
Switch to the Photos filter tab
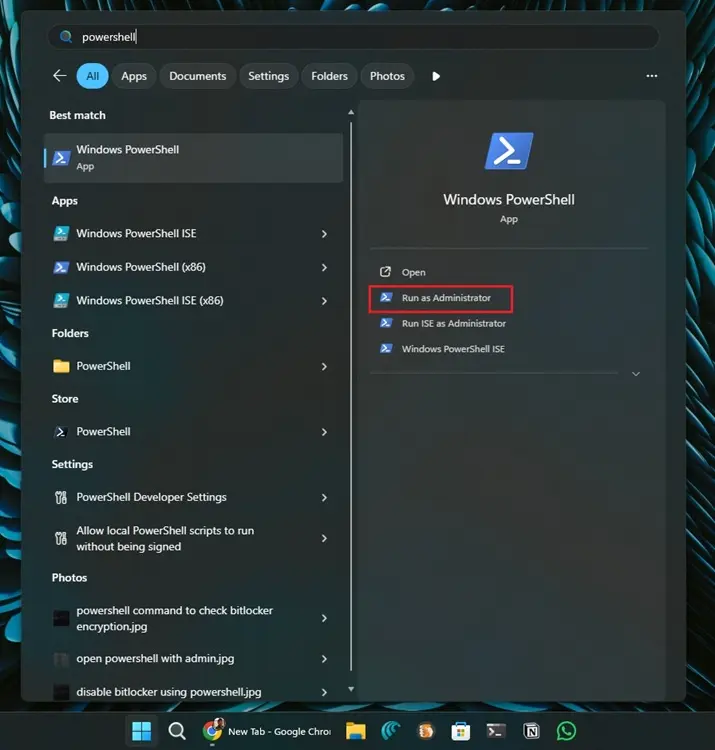click(387, 76)
